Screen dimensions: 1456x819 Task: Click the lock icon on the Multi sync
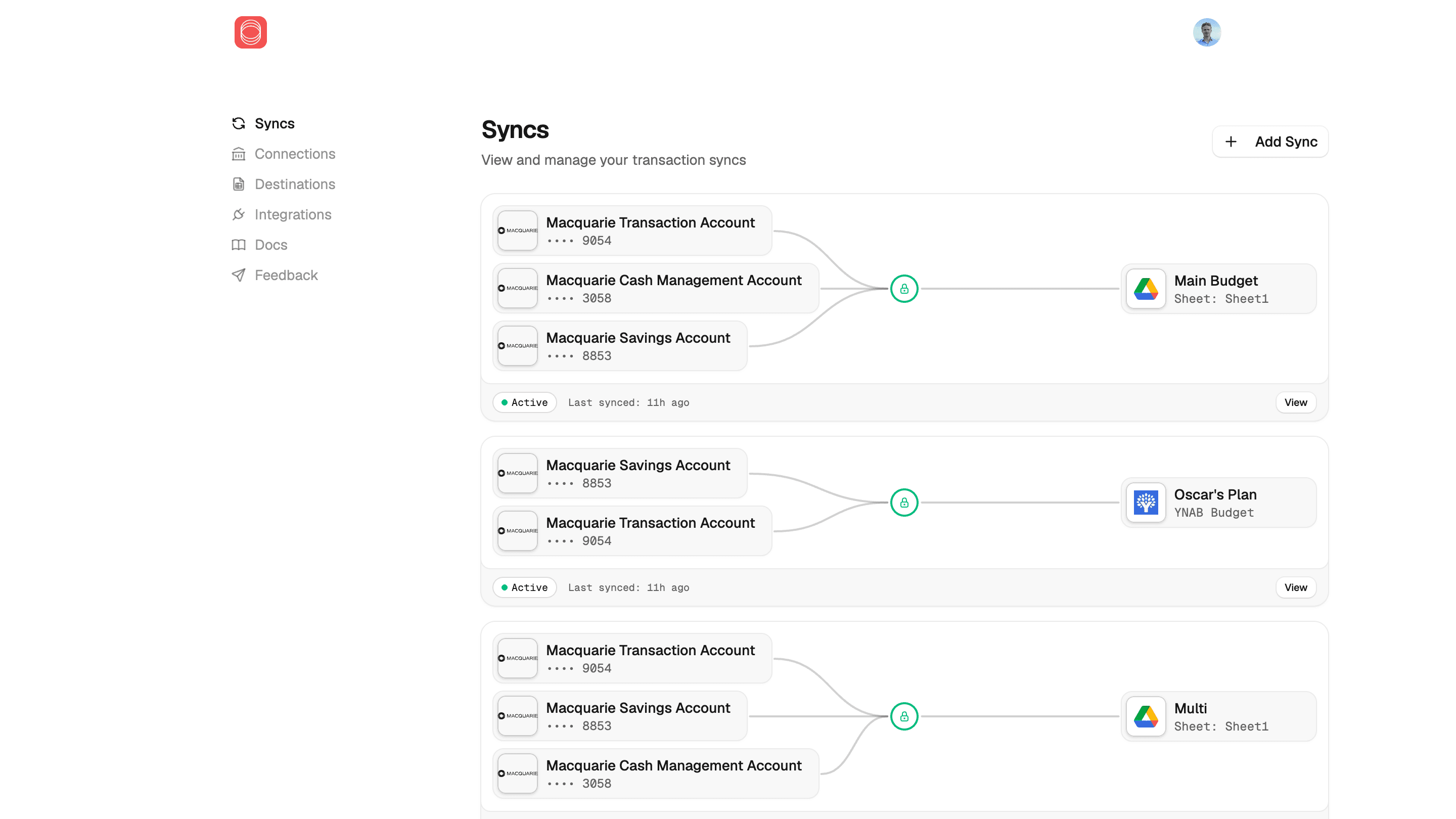click(904, 716)
